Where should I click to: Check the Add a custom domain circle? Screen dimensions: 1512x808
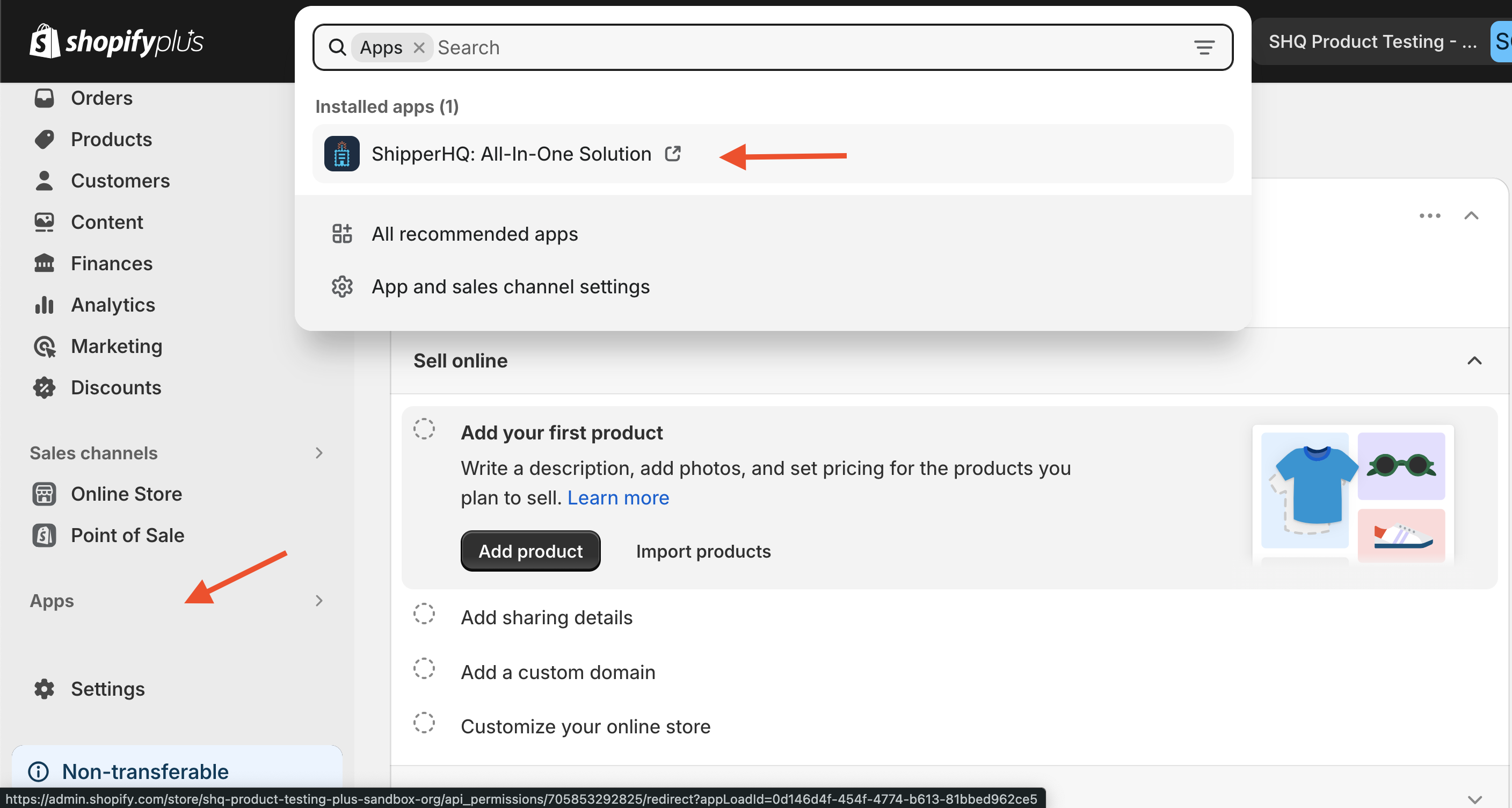tap(424, 668)
